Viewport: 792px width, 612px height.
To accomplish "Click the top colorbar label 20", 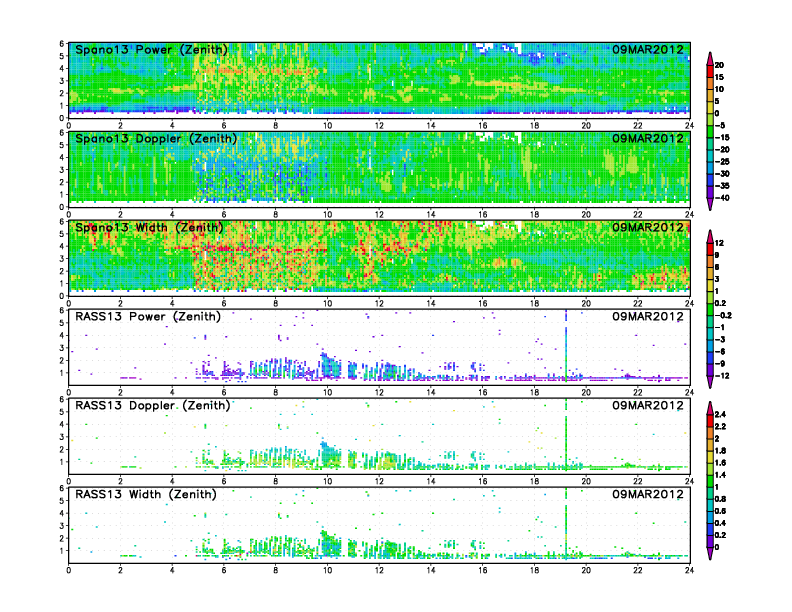I will pos(719,65).
